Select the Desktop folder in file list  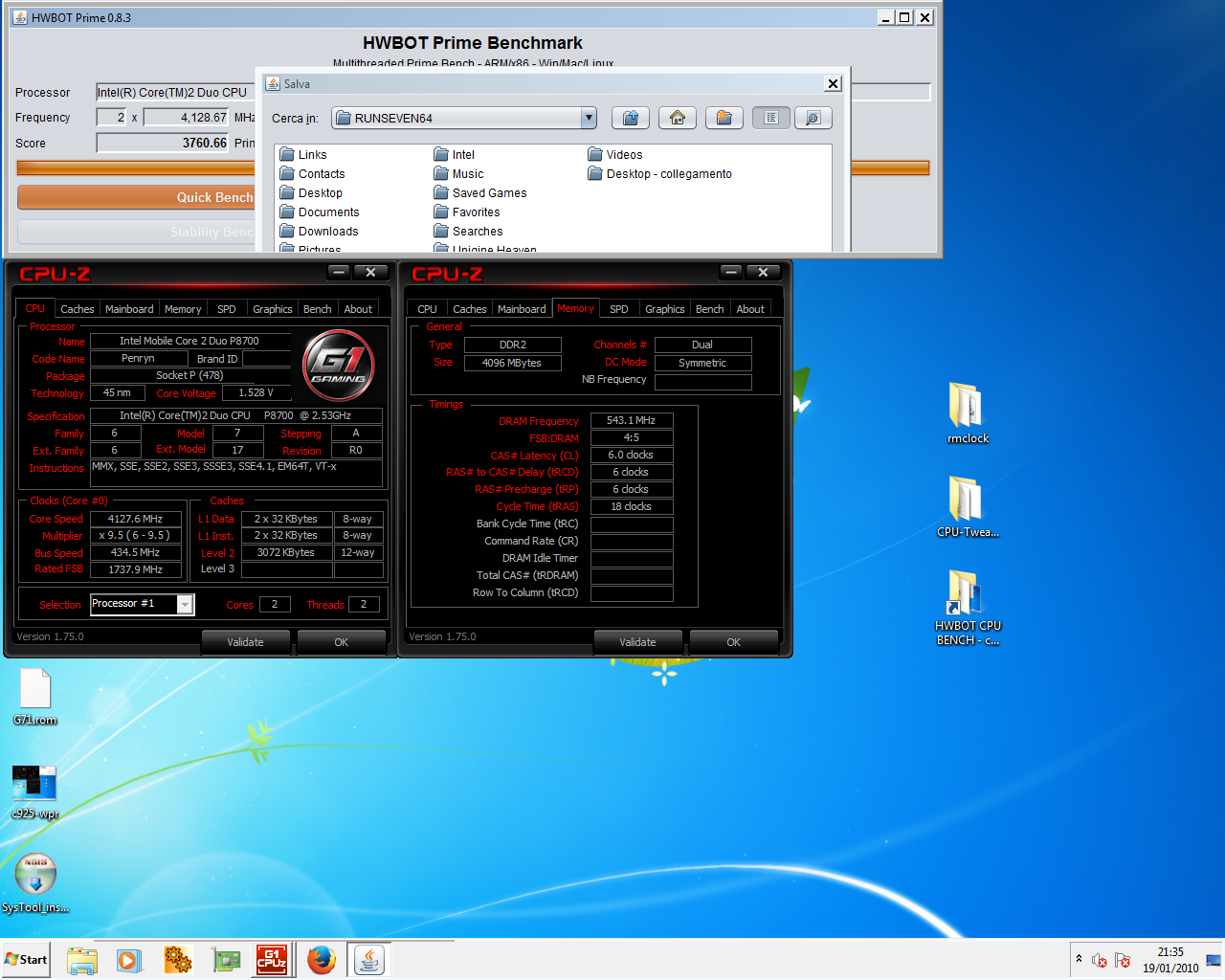[x=311, y=192]
